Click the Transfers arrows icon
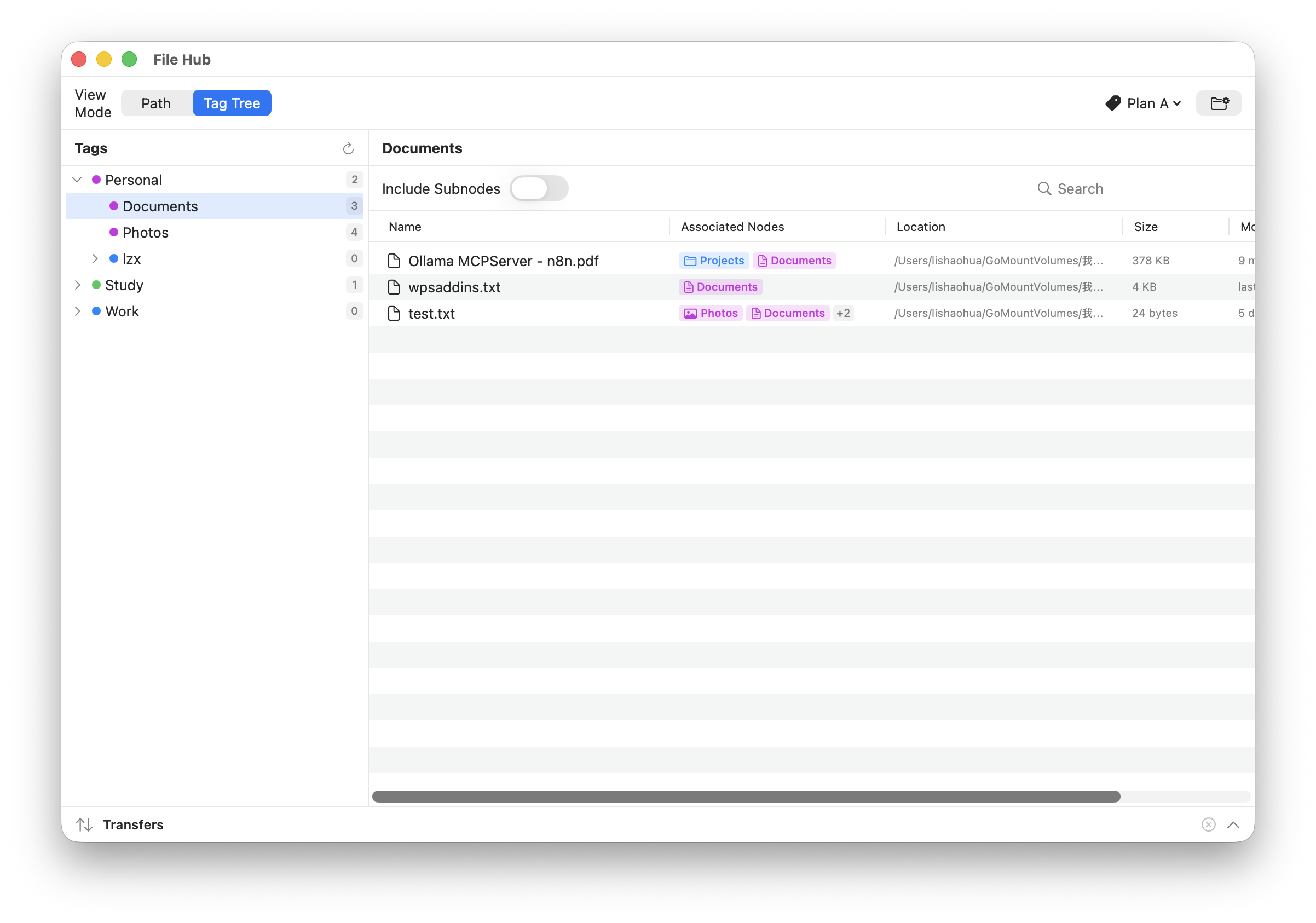Screen dimensions: 1316x923 point(84,824)
